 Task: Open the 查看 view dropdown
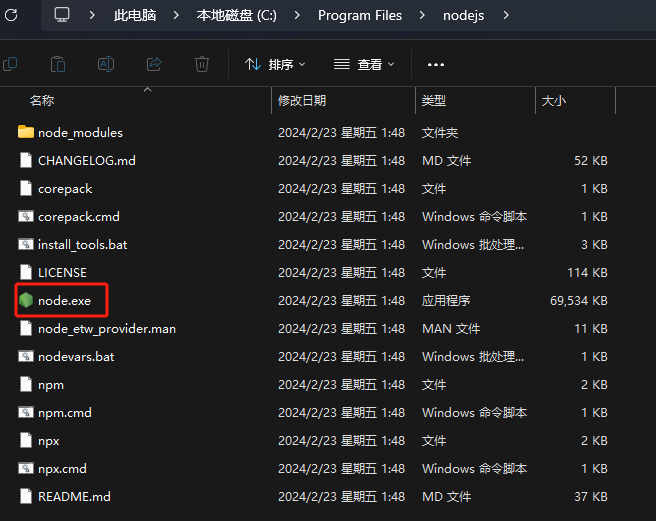point(364,64)
